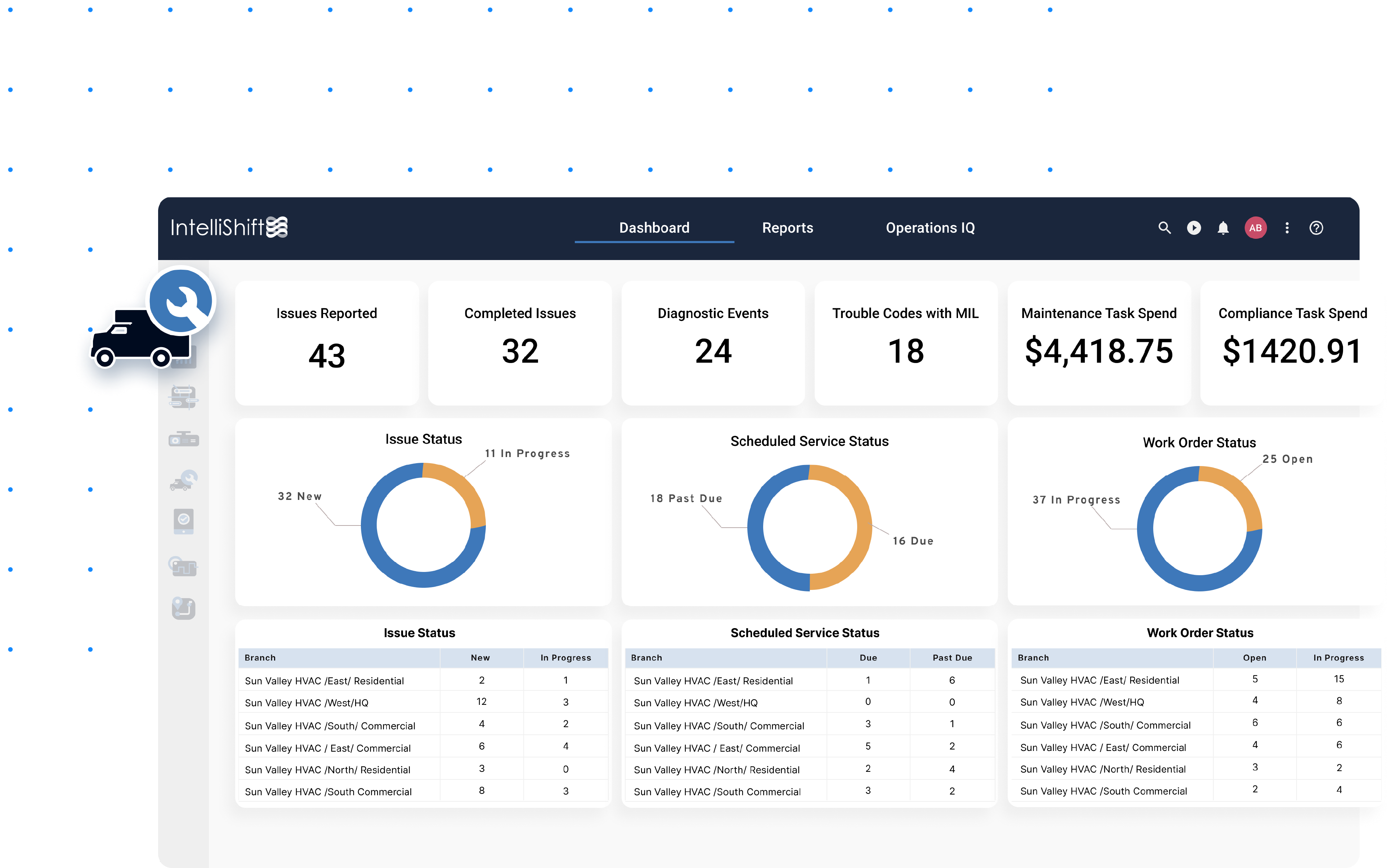Sort by Past Due column header
The height and width of the screenshot is (868, 1392).
[952, 658]
